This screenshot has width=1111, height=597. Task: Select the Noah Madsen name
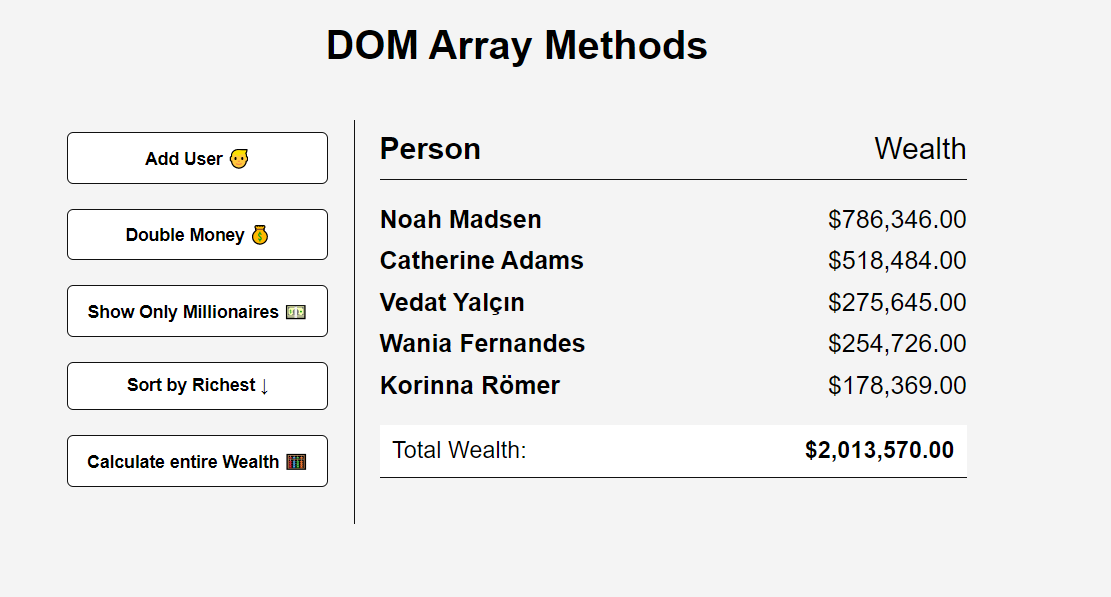click(461, 220)
